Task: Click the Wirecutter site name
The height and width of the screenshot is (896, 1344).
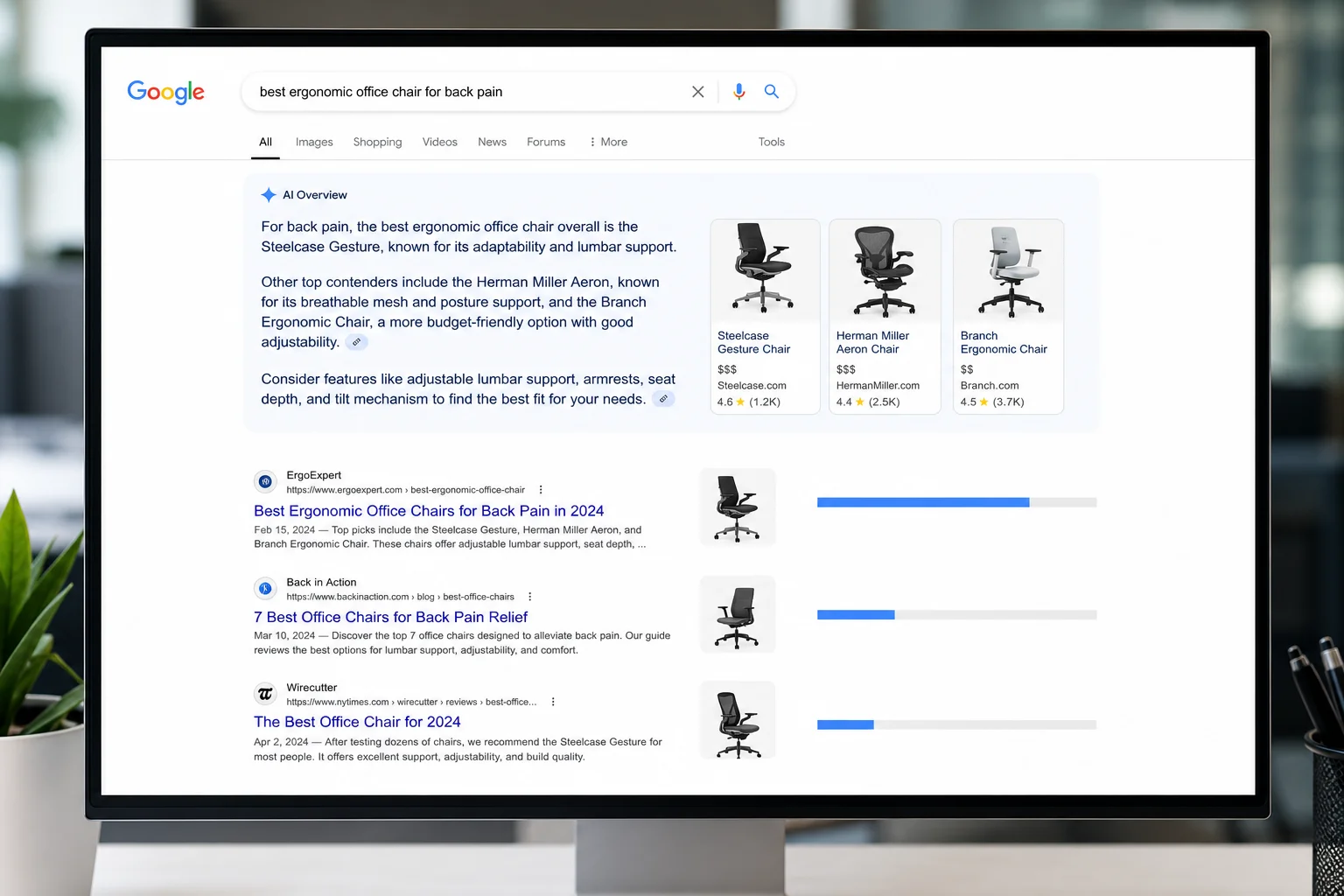Action: pyautogui.click(x=311, y=688)
